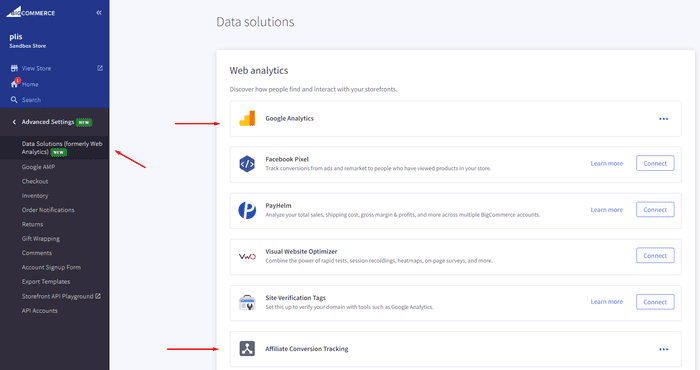Open Checkout settings
Image resolution: width=700 pixels, height=370 pixels.
35,181
